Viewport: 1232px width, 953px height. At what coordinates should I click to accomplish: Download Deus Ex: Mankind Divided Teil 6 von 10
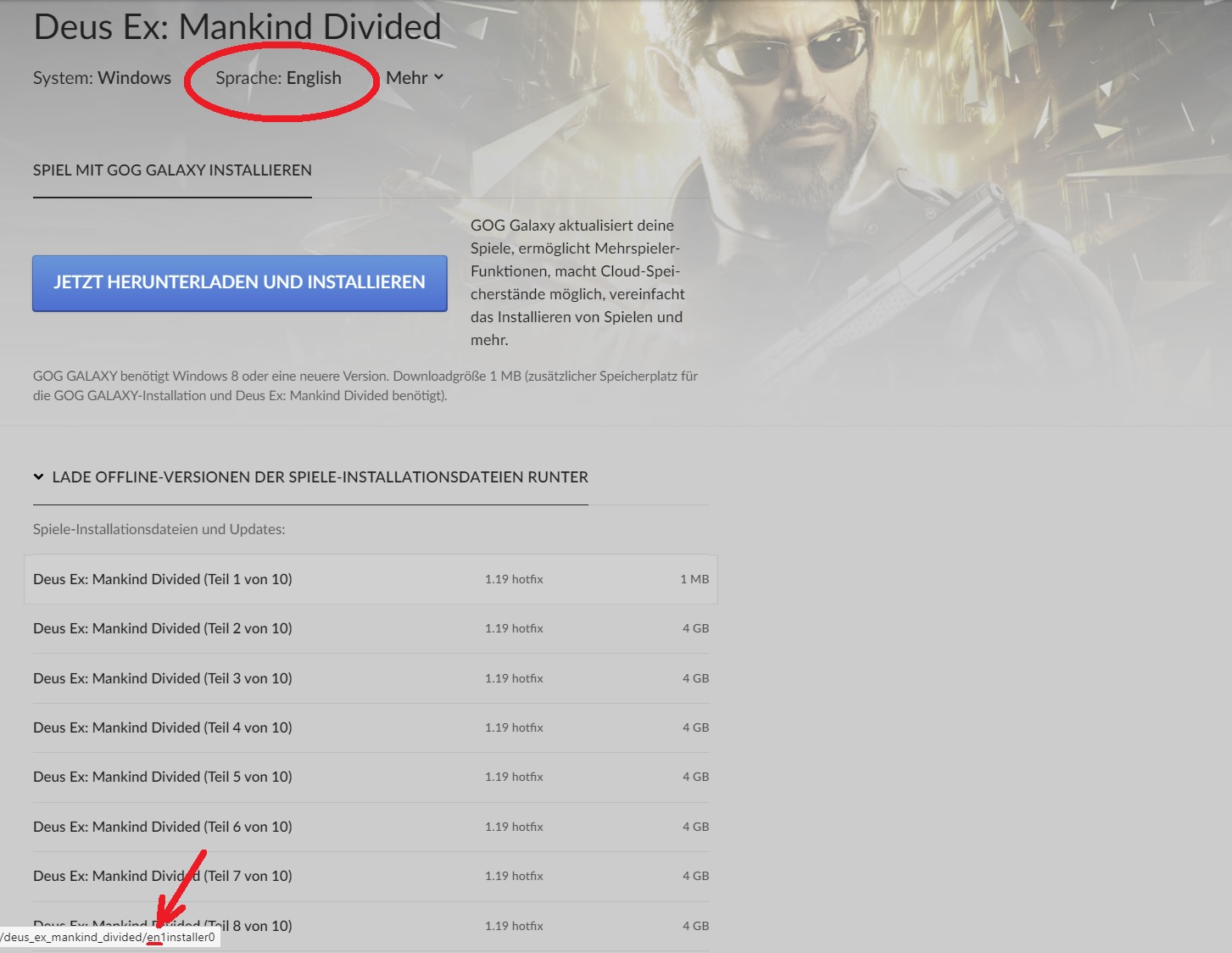(x=371, y=827)
